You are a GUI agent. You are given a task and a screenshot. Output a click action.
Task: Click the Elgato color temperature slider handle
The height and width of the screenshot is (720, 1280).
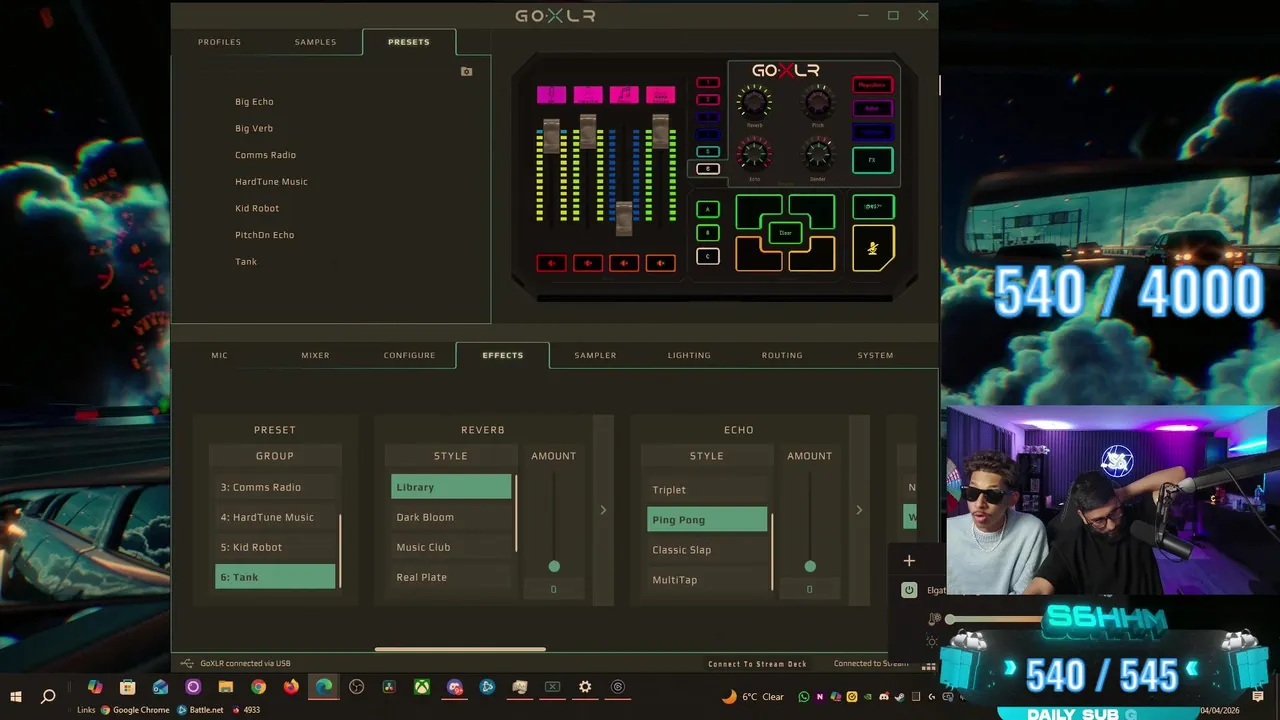pyautogui.click(x=950, y=620)
